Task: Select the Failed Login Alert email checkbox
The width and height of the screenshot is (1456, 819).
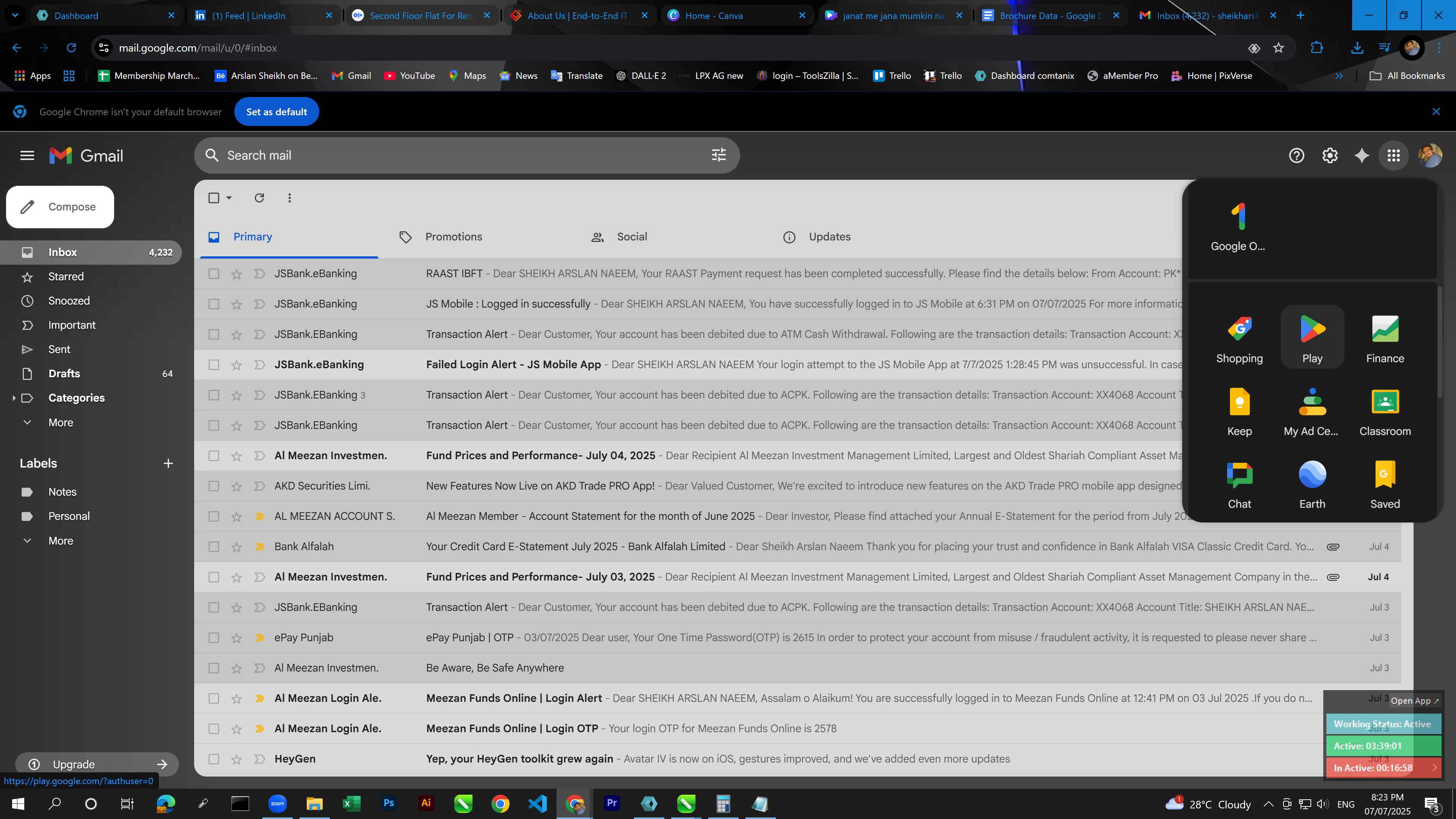Action: coord(213,364)
